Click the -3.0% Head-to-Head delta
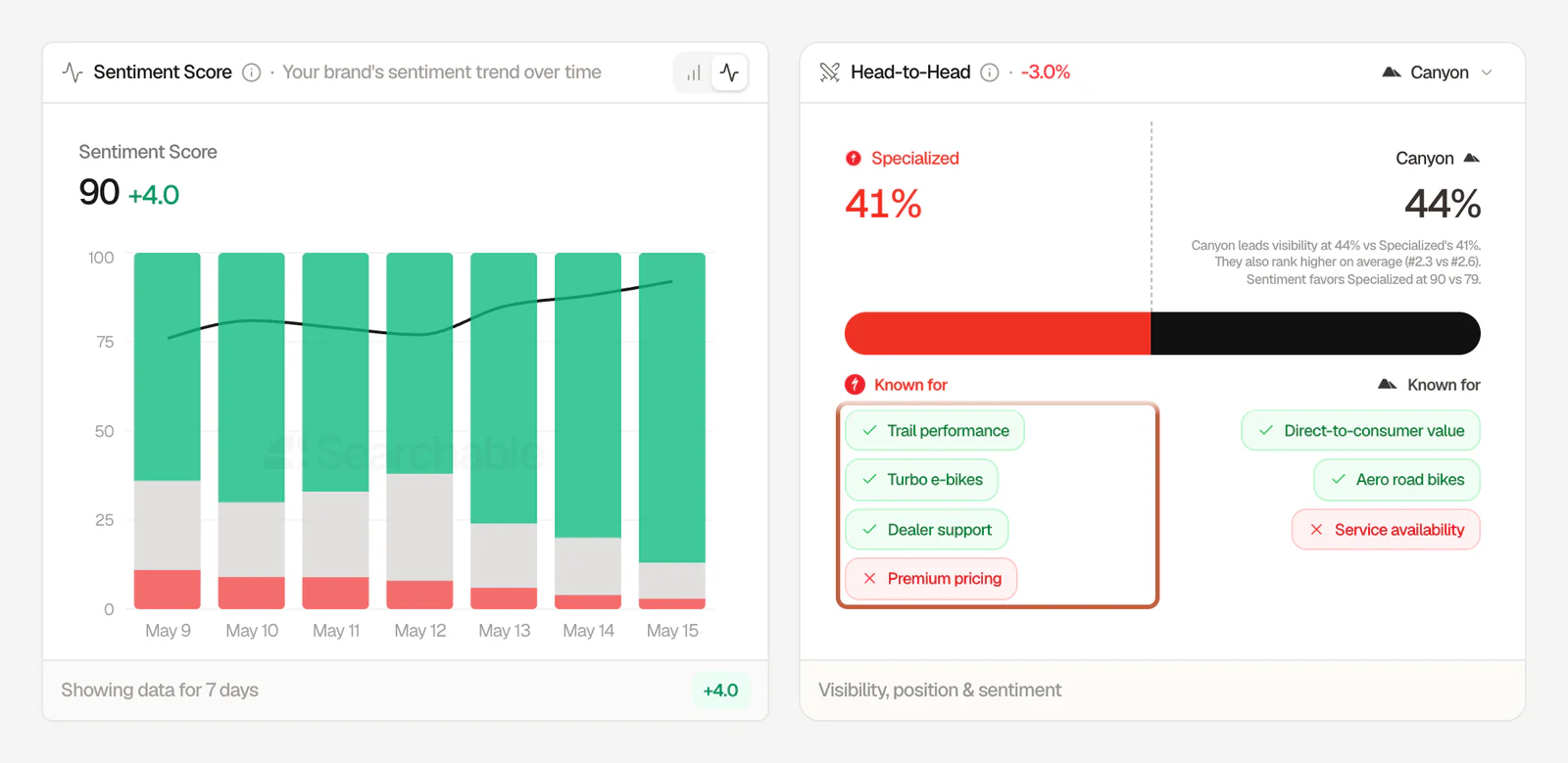Viewport: 1568px width, 763px height. [1046, 72]
